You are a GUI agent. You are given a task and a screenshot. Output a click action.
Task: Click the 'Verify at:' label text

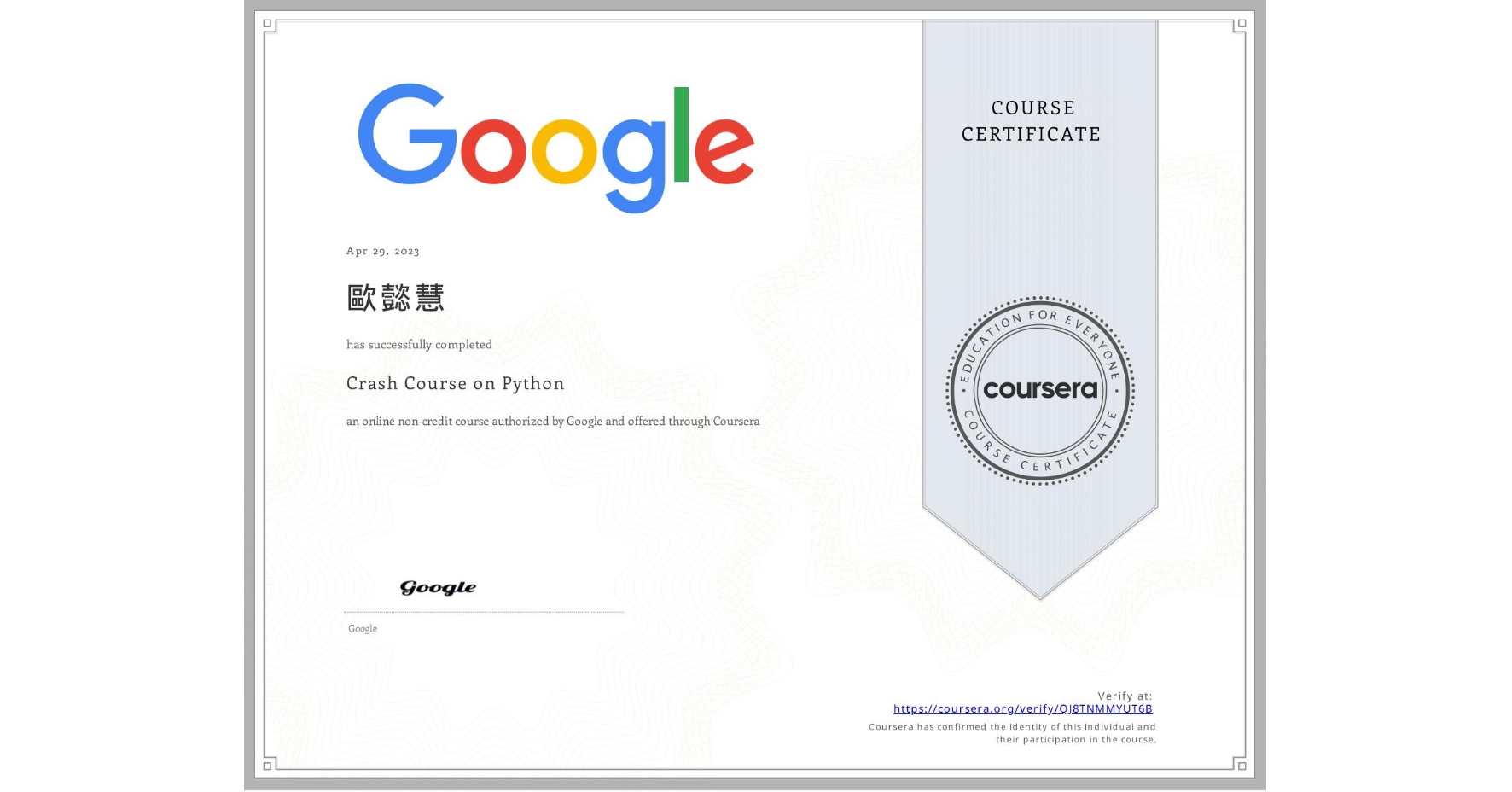pos(1123,696)
